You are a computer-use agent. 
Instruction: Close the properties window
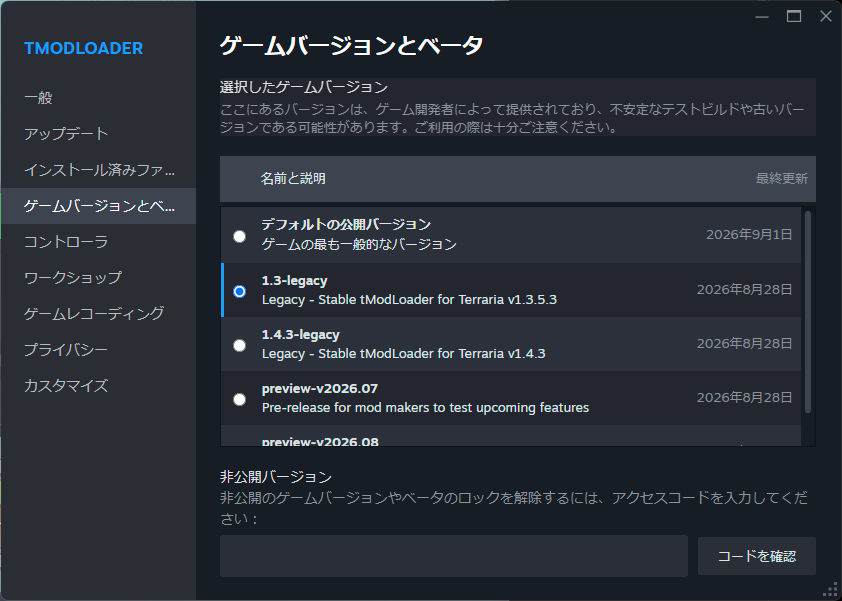coord(826,17)
